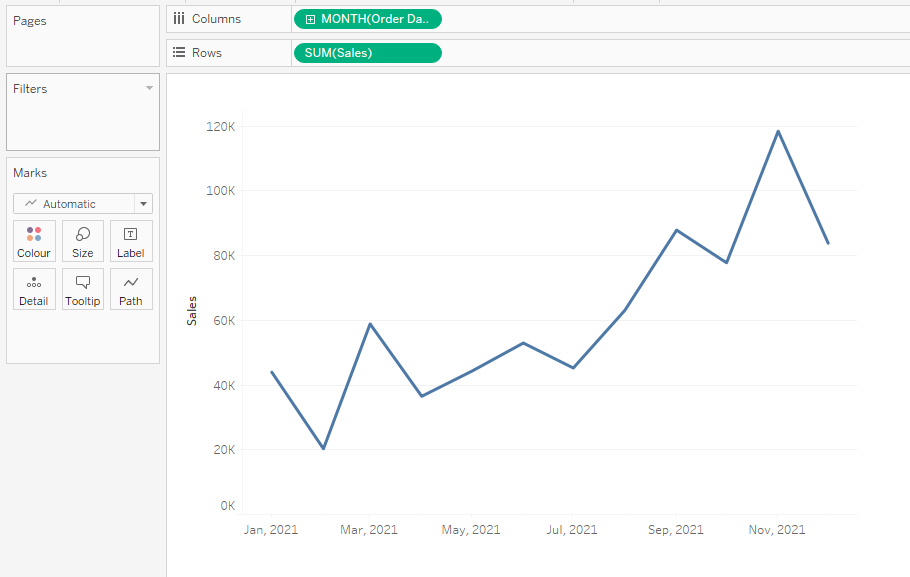
Task: Open the Filters shelf dropdown arrow
Action: (x=150, y=88)
